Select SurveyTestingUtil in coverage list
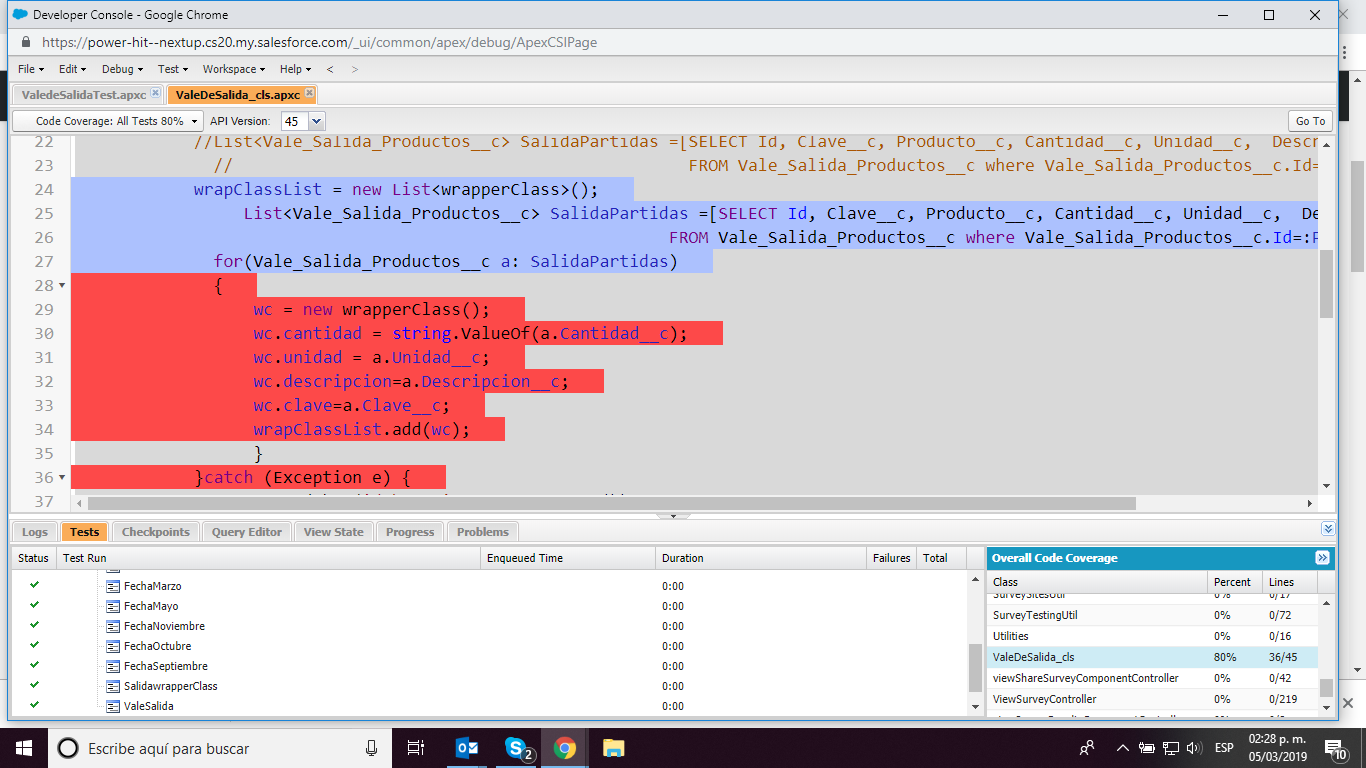 [x=1152, y=615]
